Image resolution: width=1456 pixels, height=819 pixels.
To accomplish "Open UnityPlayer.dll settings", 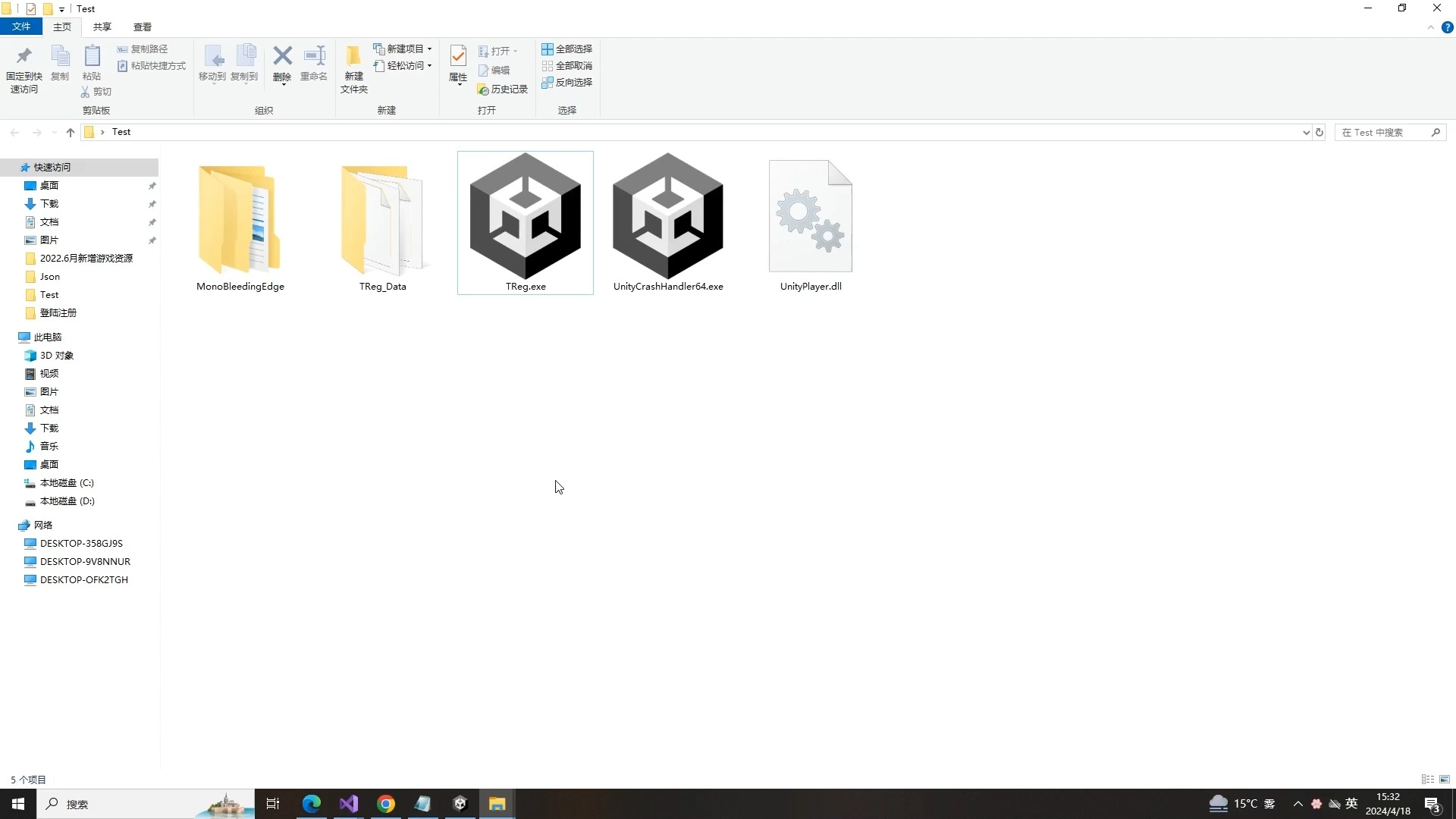I will [x=811, y=215].
